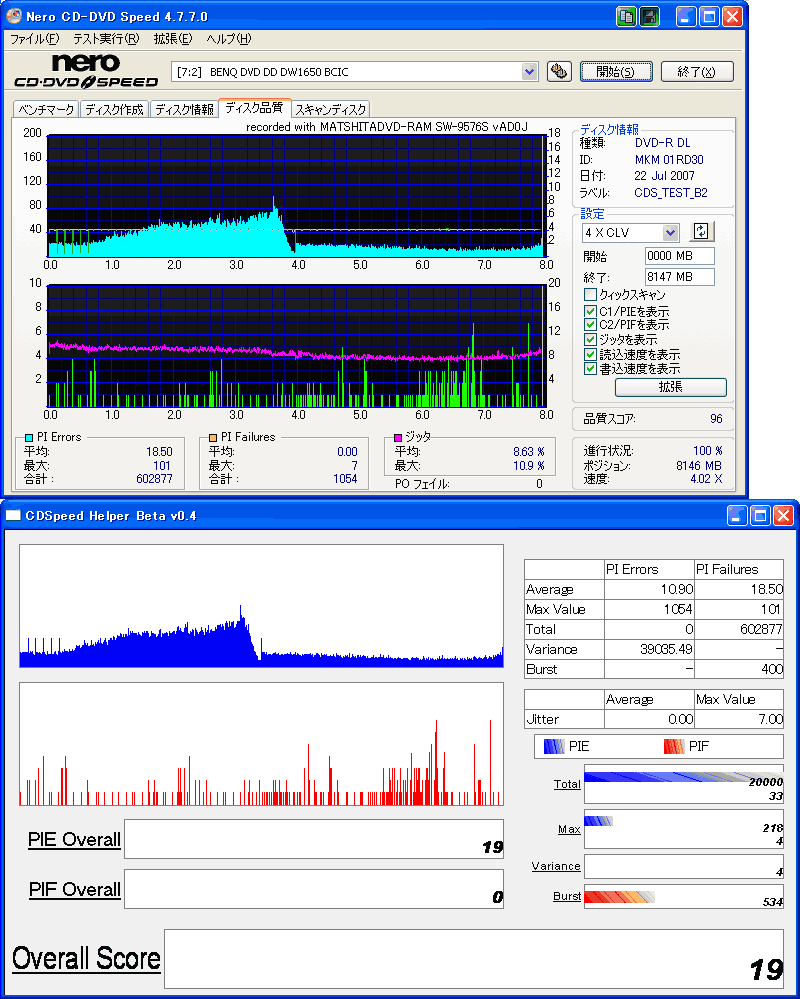Click the Overall Score label in Helper
800x999 pixels.
87,958
